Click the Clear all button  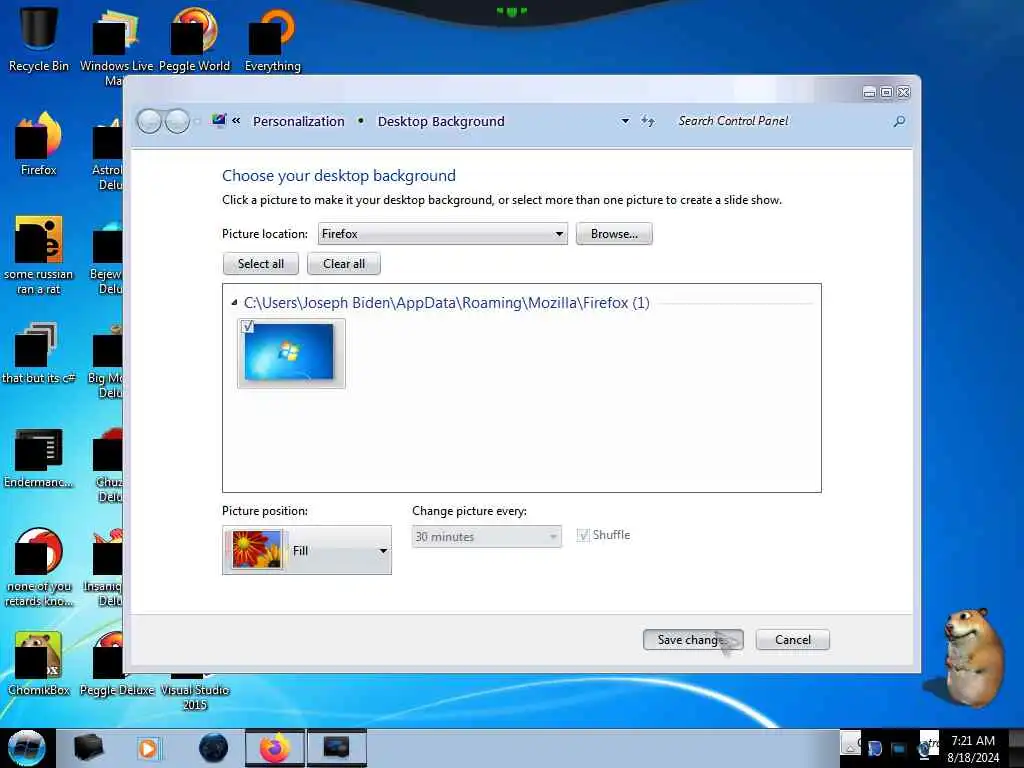(344, 264)
